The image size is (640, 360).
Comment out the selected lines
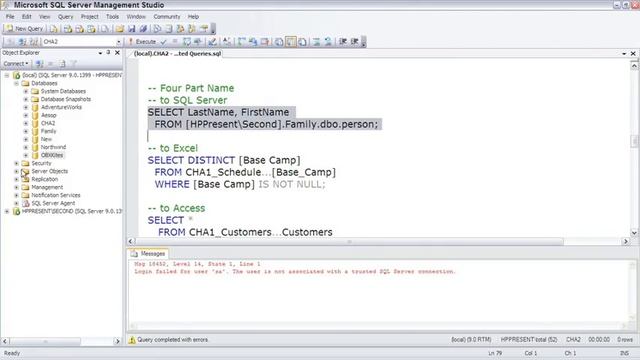316,42
